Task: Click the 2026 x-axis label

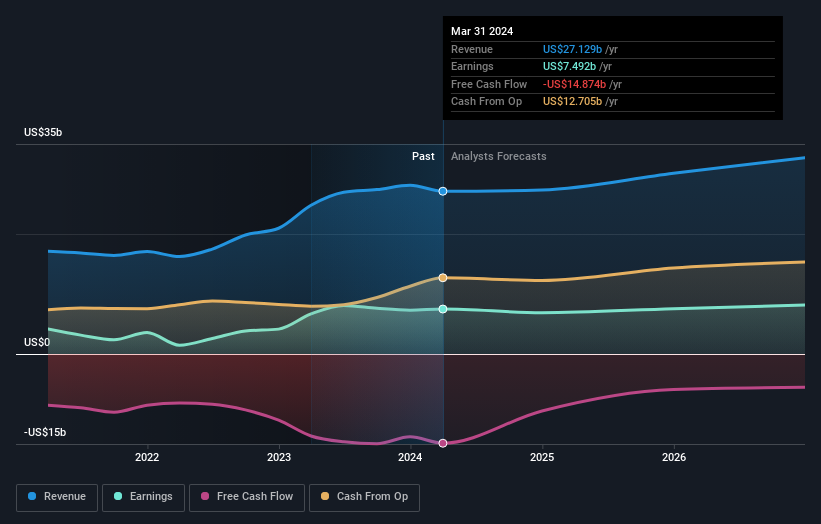Action: pos(674,457)
